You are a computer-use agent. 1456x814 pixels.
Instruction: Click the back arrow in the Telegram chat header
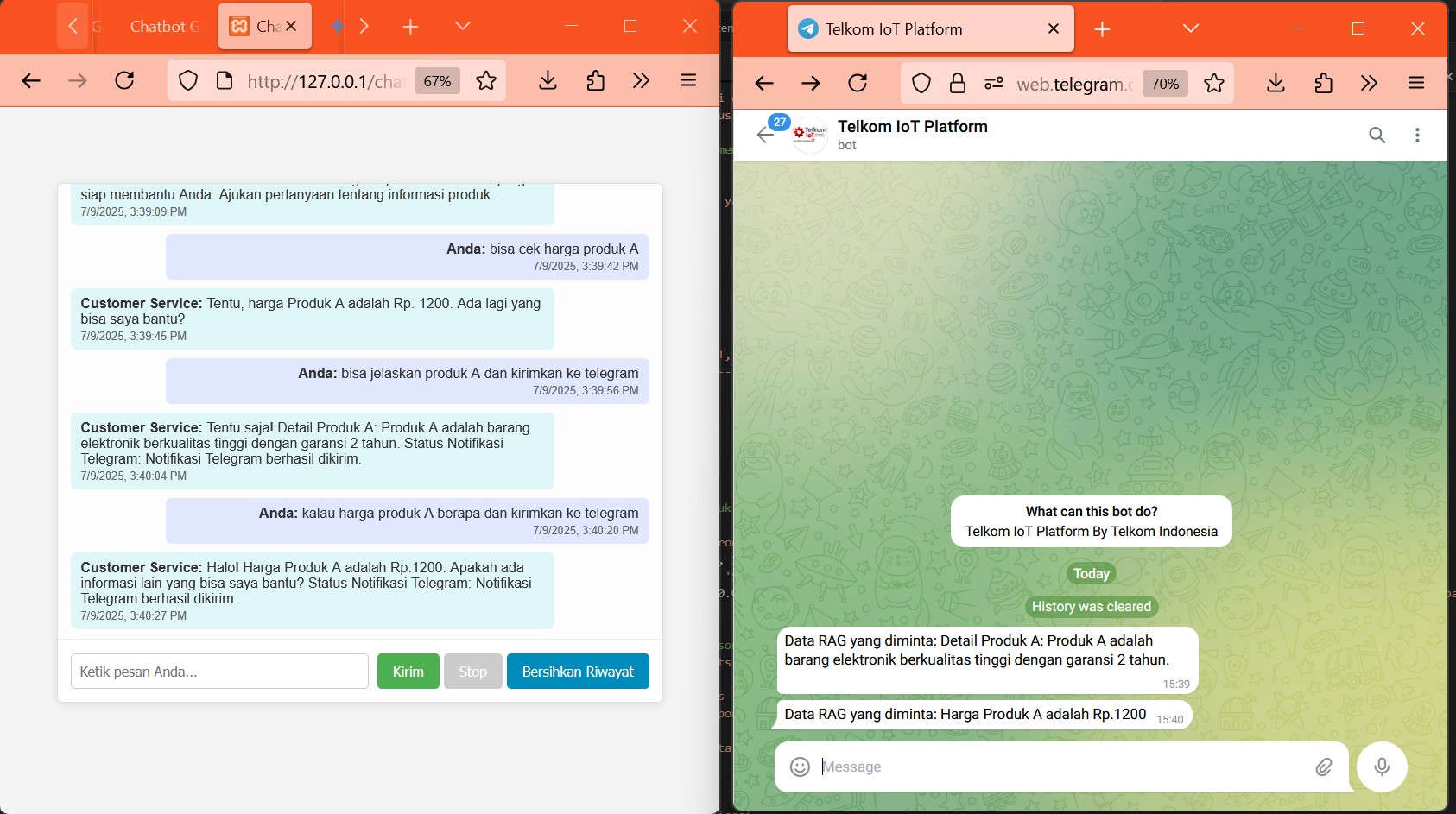click(763, 135)
